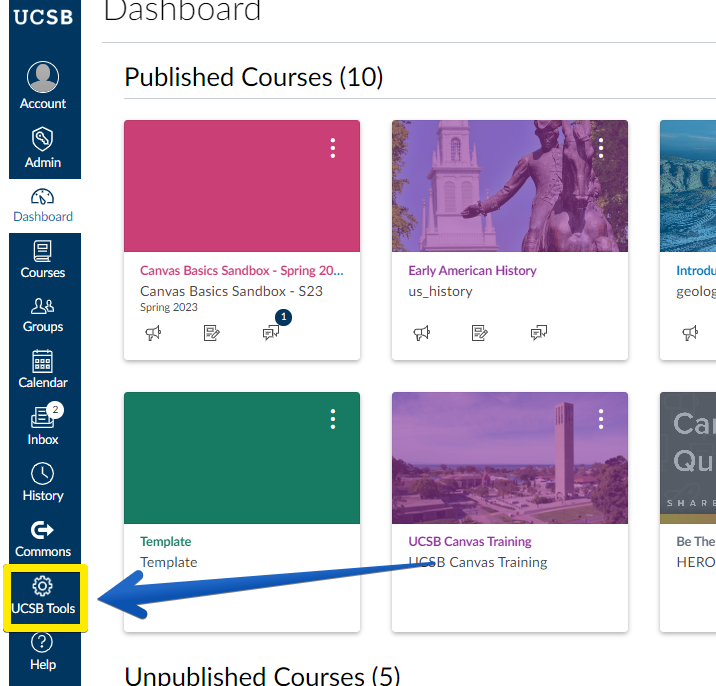
Task: Click the "Spring 2023" term label
Action: pyautogui.click(x=168, y=307)
